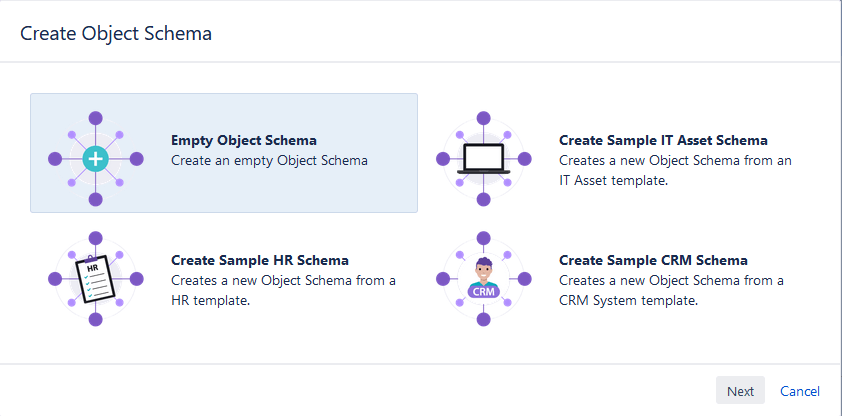Click the CRM badge label on avatar icon
The image size is (842, 416).
click(483, 291)
